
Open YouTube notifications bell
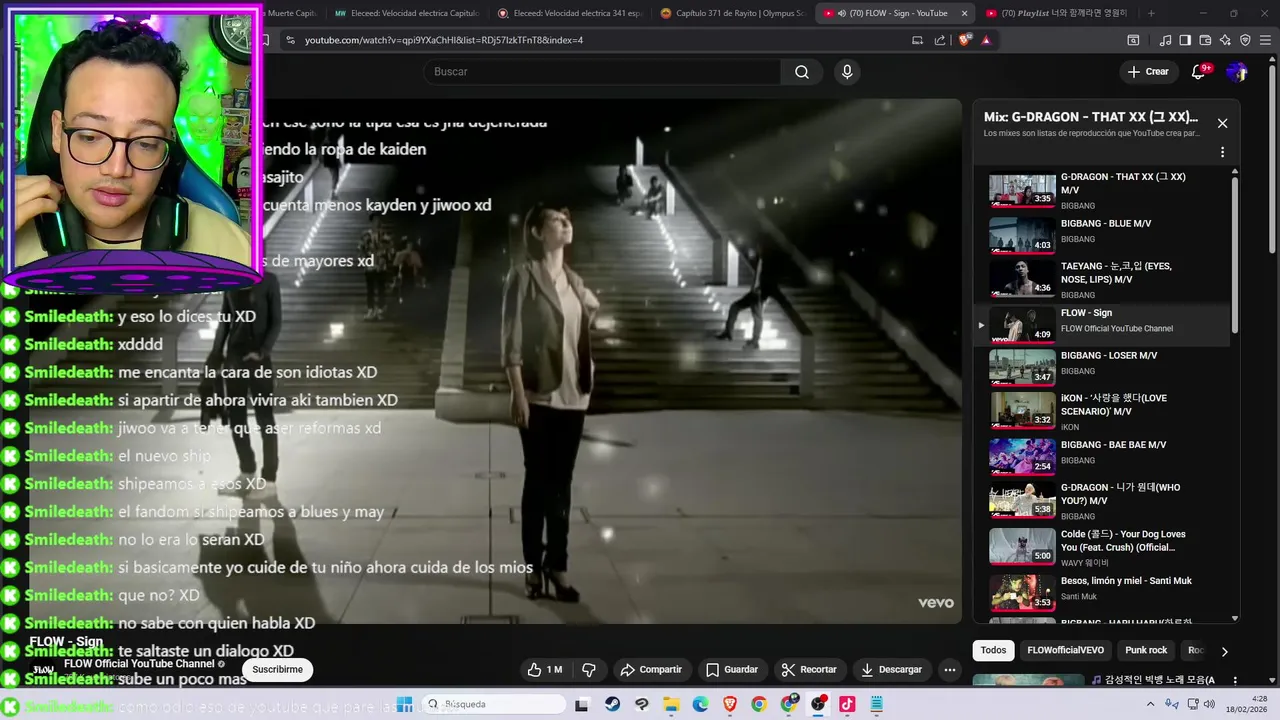coord(1199,72)
